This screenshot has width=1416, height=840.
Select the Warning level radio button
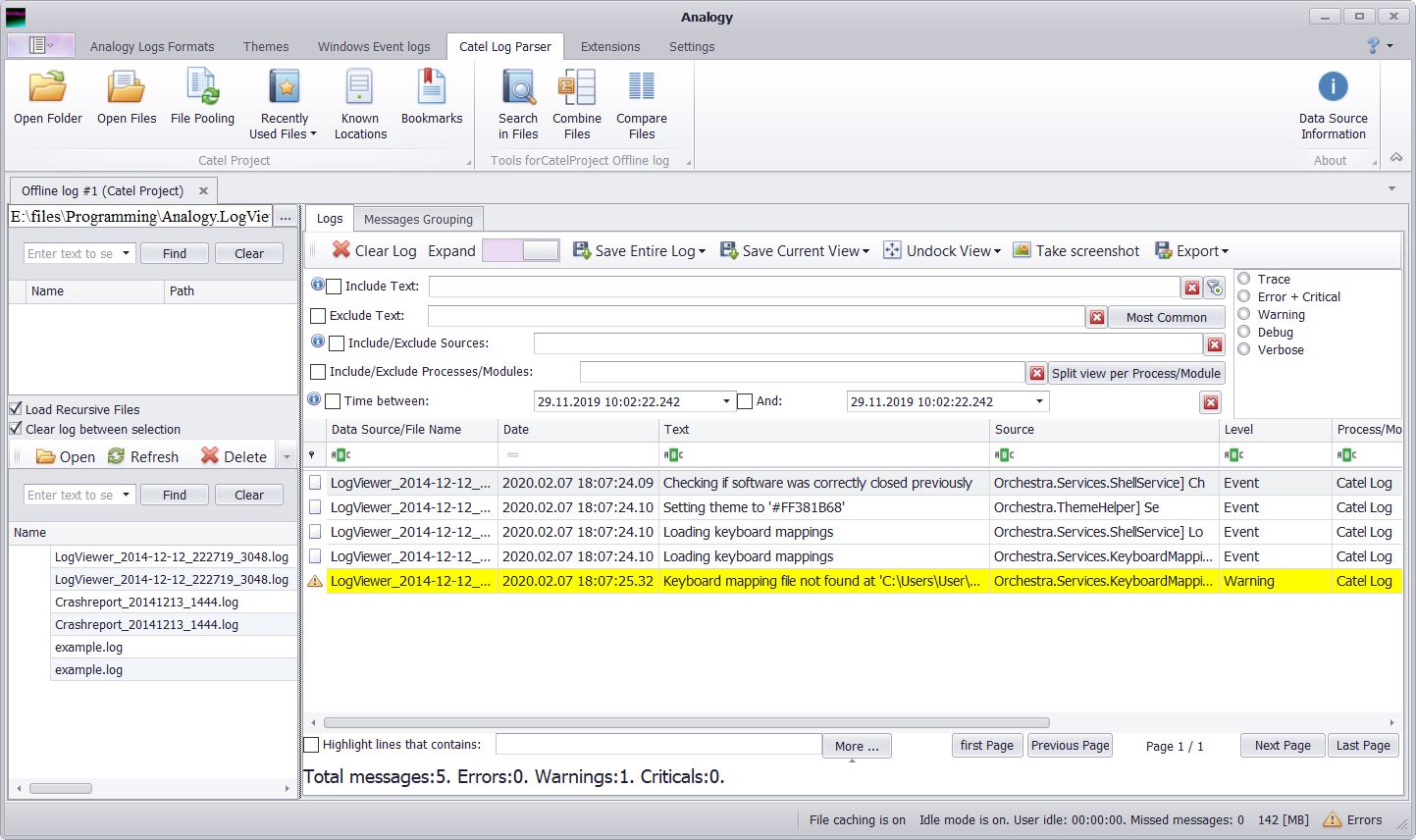(1243, 314)
